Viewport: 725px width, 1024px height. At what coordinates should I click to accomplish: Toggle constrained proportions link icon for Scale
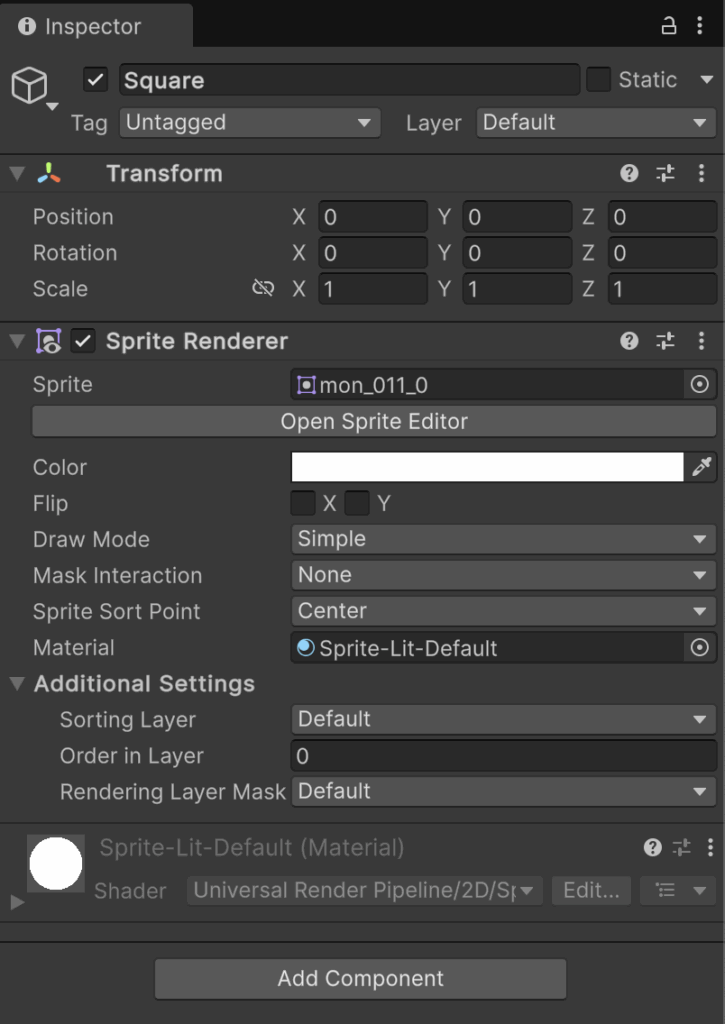click(263, 288)
